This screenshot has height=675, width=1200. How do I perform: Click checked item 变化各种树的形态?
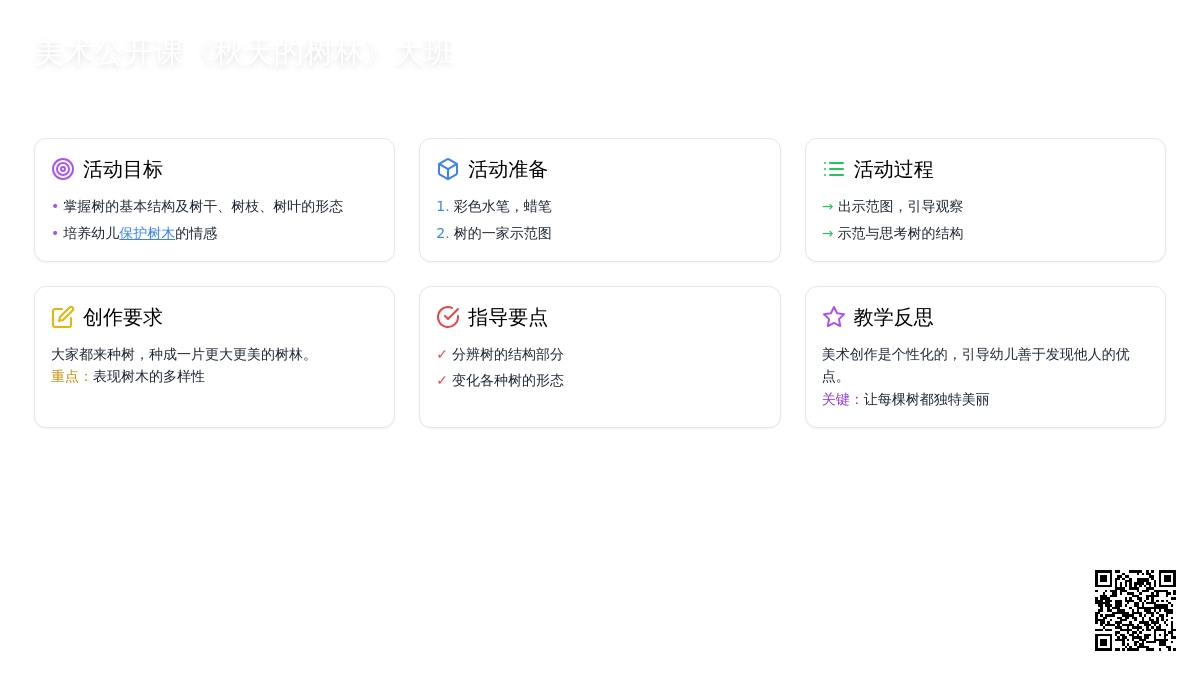pos(507,380)
